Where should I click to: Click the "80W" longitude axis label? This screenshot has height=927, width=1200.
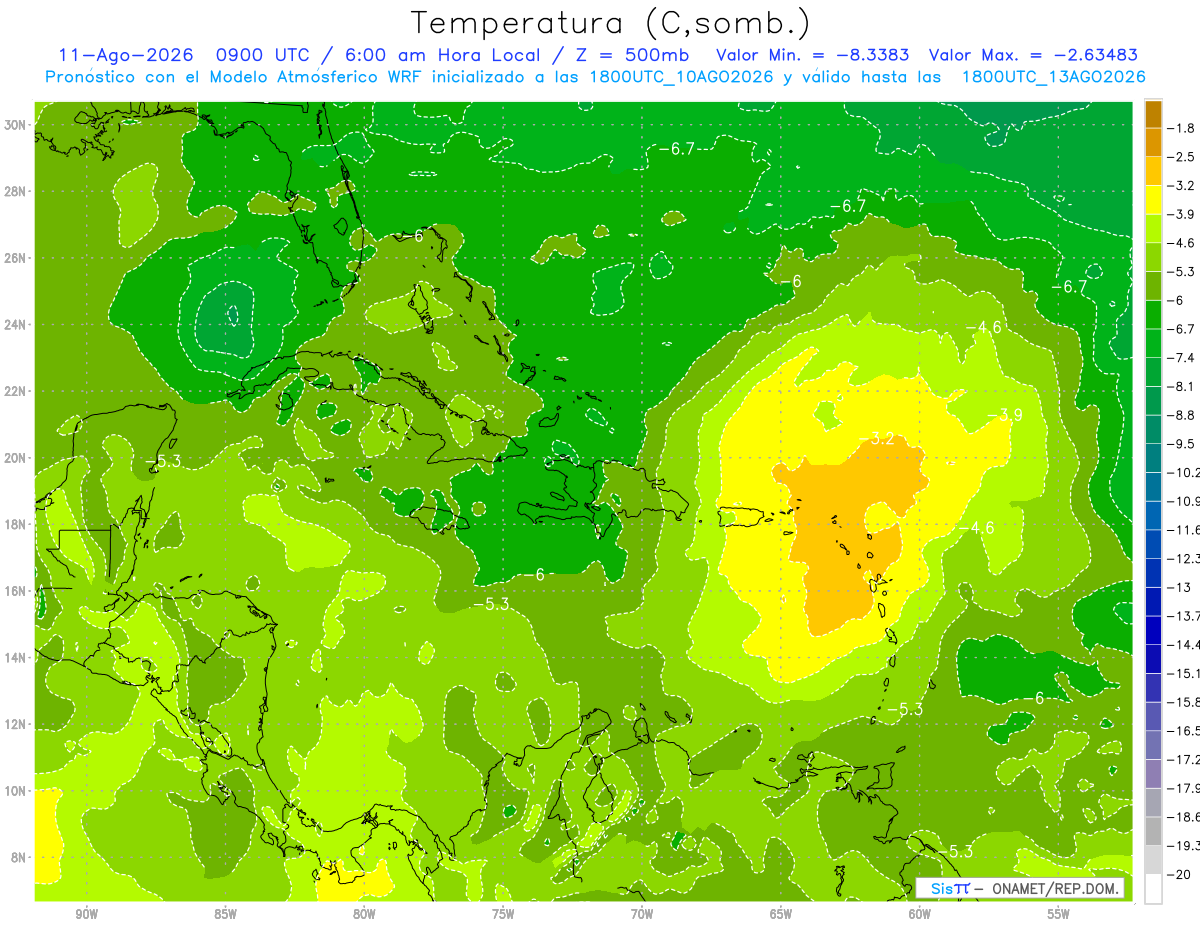click(364, 914)
